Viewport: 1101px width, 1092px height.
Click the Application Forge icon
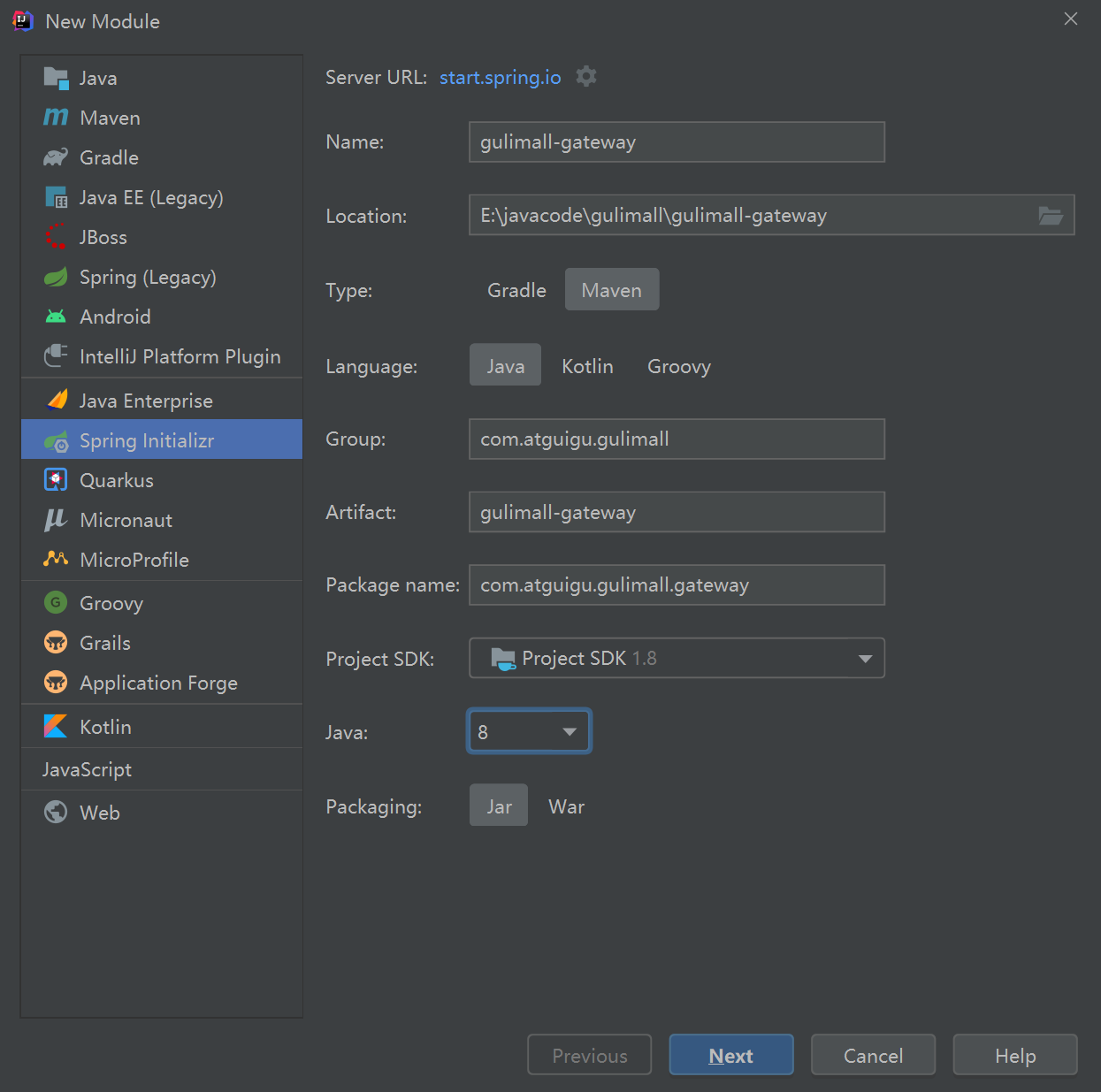[56, 683]
